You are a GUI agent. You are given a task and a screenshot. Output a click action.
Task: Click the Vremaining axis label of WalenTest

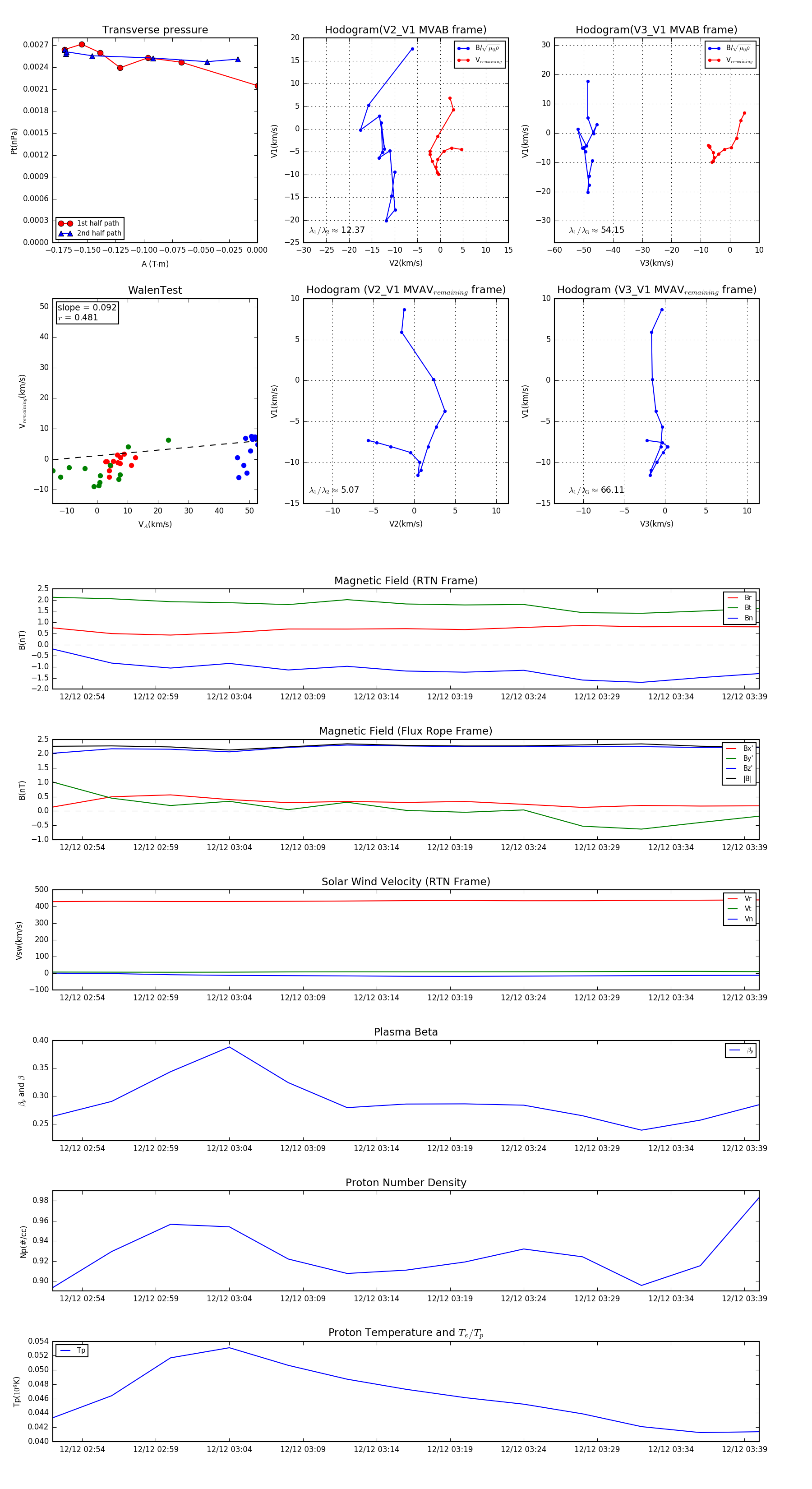click(22, 401)
